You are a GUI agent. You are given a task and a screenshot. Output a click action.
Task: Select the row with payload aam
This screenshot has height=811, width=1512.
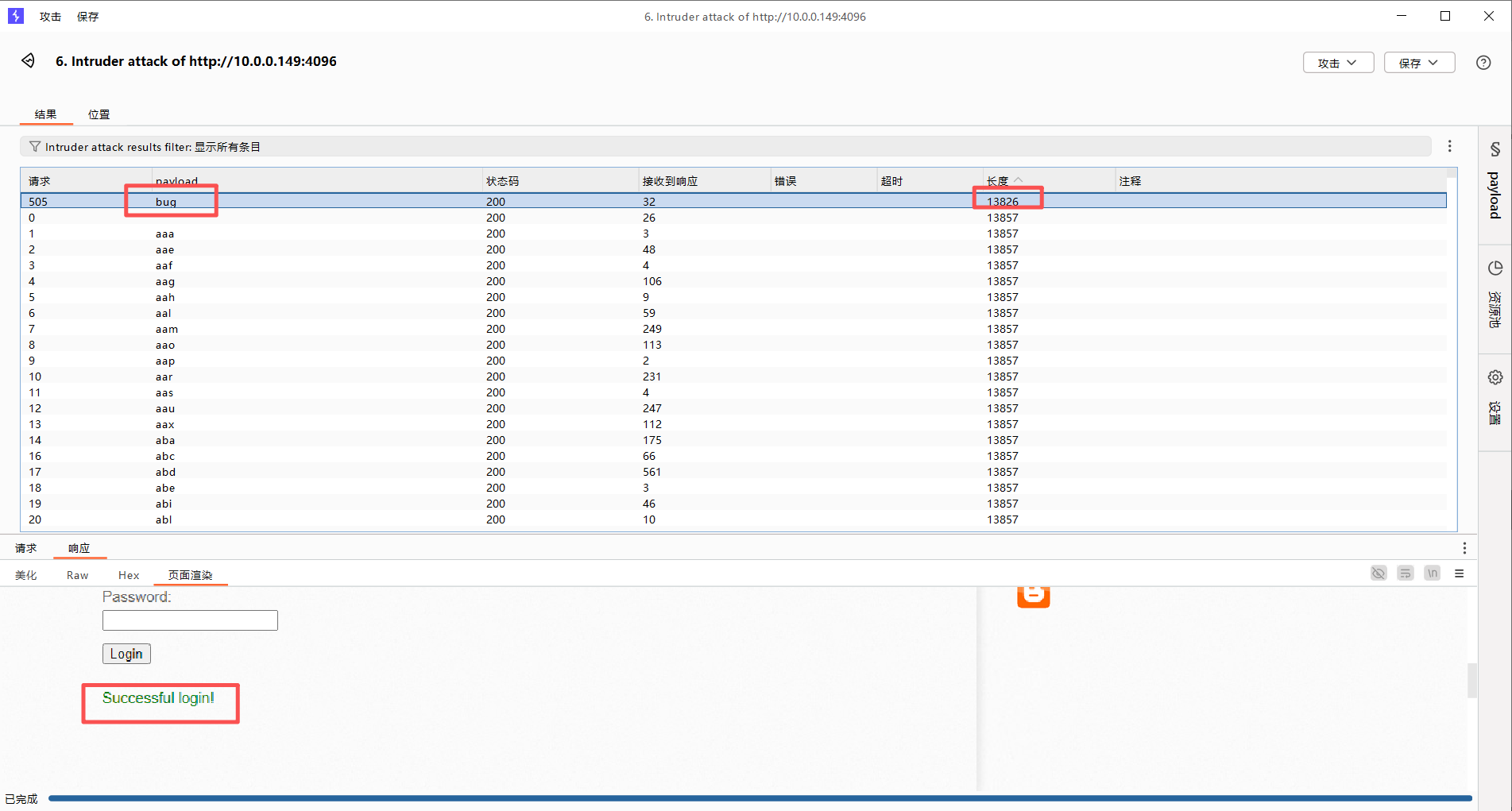[x=733, y=329]
